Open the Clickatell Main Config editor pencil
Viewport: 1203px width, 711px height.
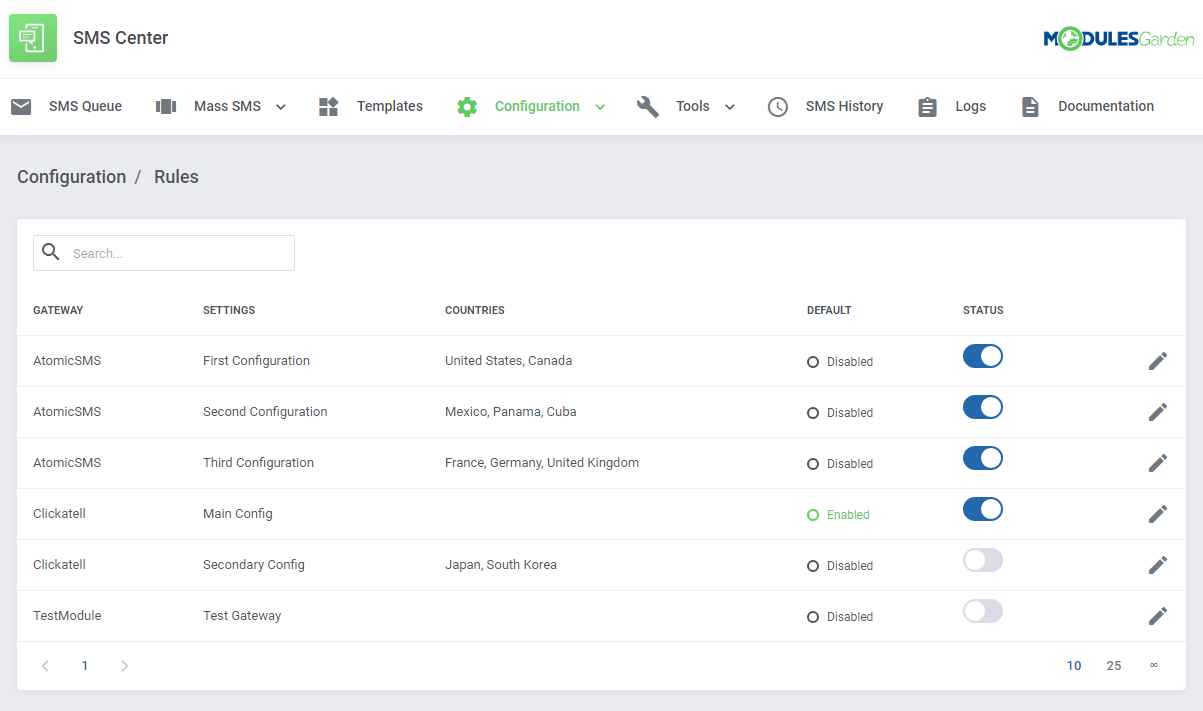click(1157, 513)
